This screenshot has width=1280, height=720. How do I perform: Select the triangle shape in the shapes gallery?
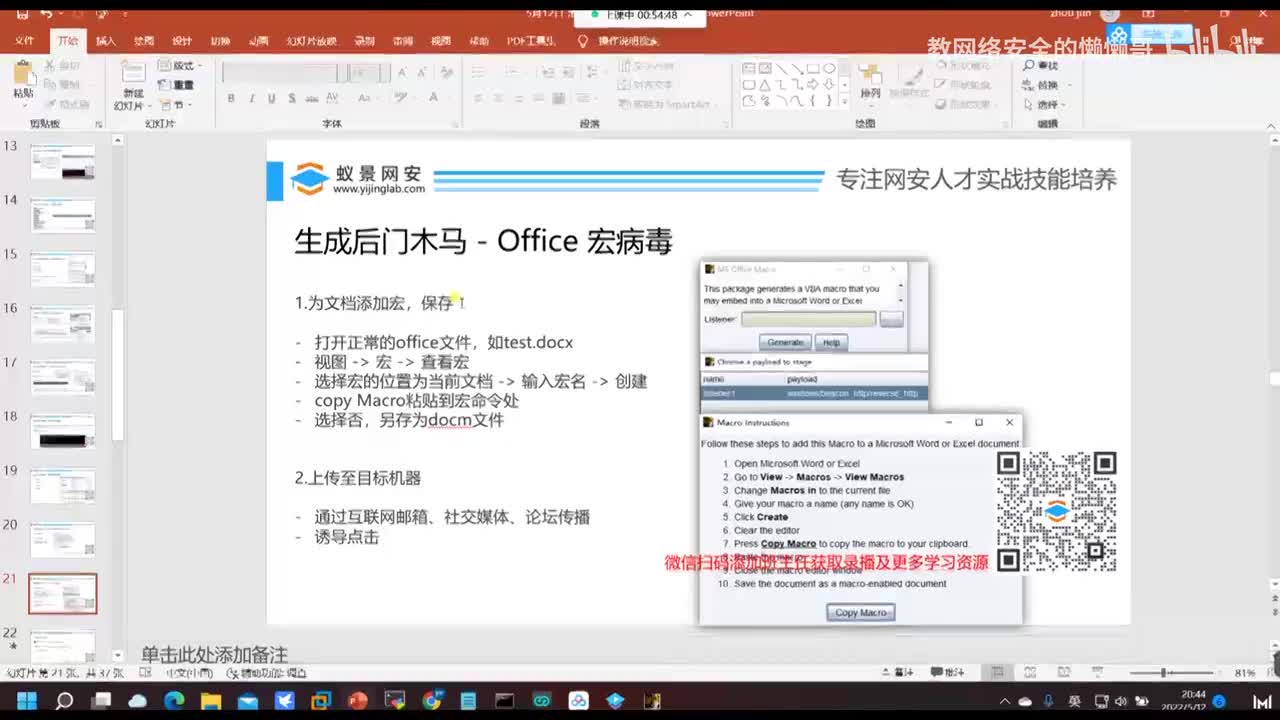tap(765, 85)
